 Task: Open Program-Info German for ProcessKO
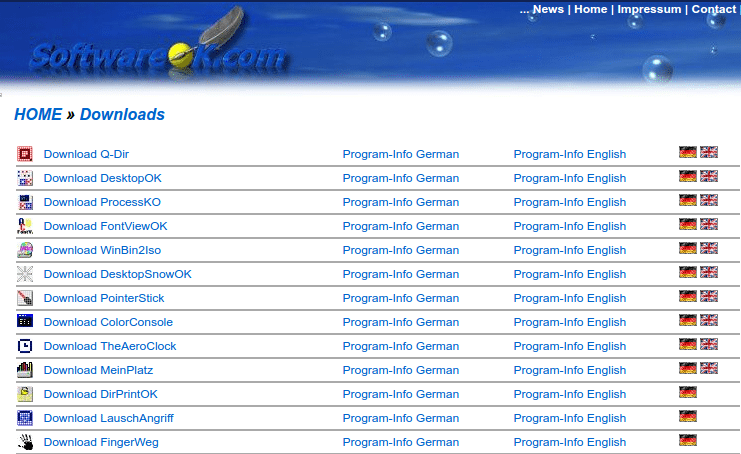pos(401,202)
